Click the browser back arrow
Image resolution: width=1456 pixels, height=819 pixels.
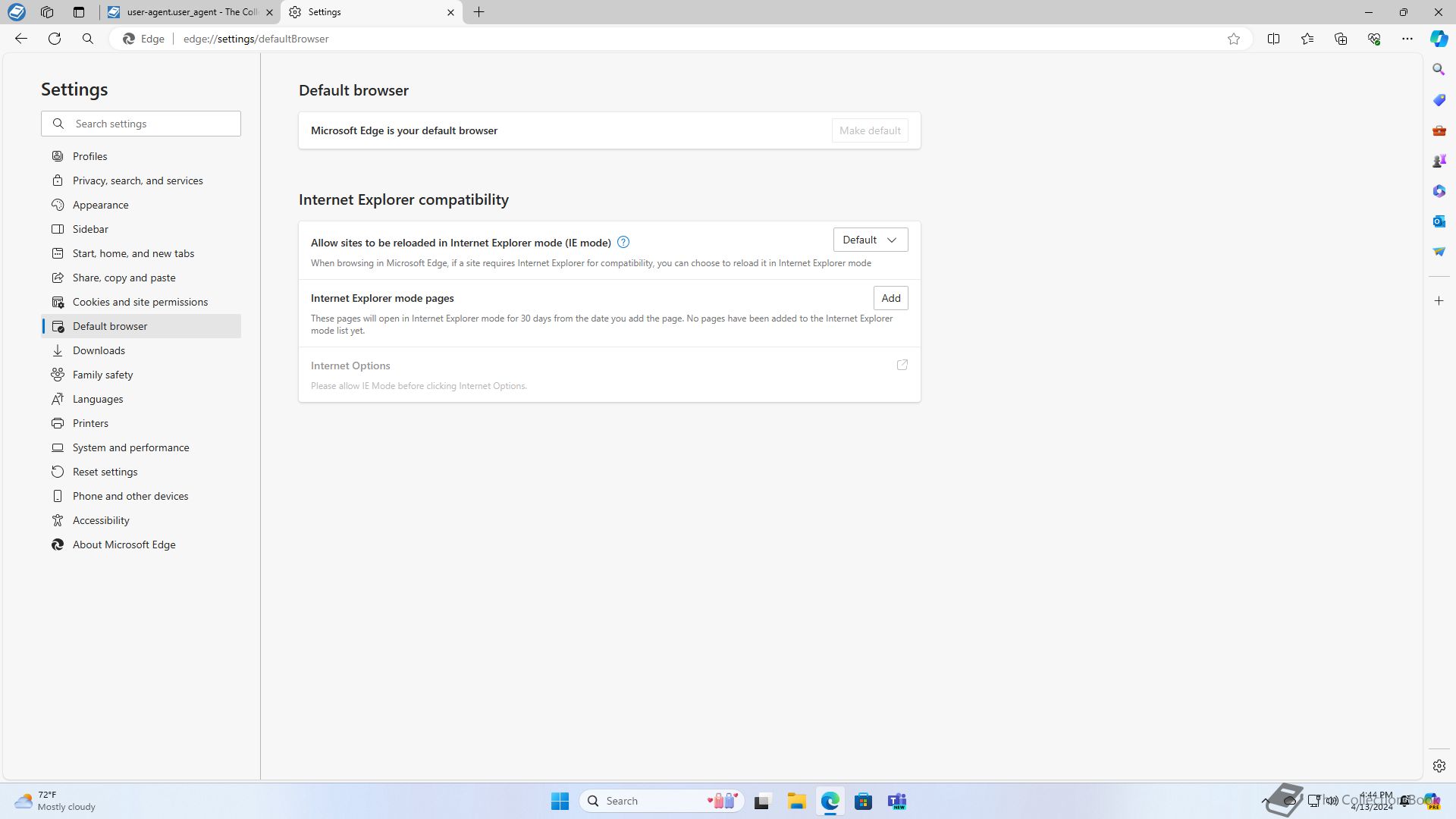(x=21, y=39)
